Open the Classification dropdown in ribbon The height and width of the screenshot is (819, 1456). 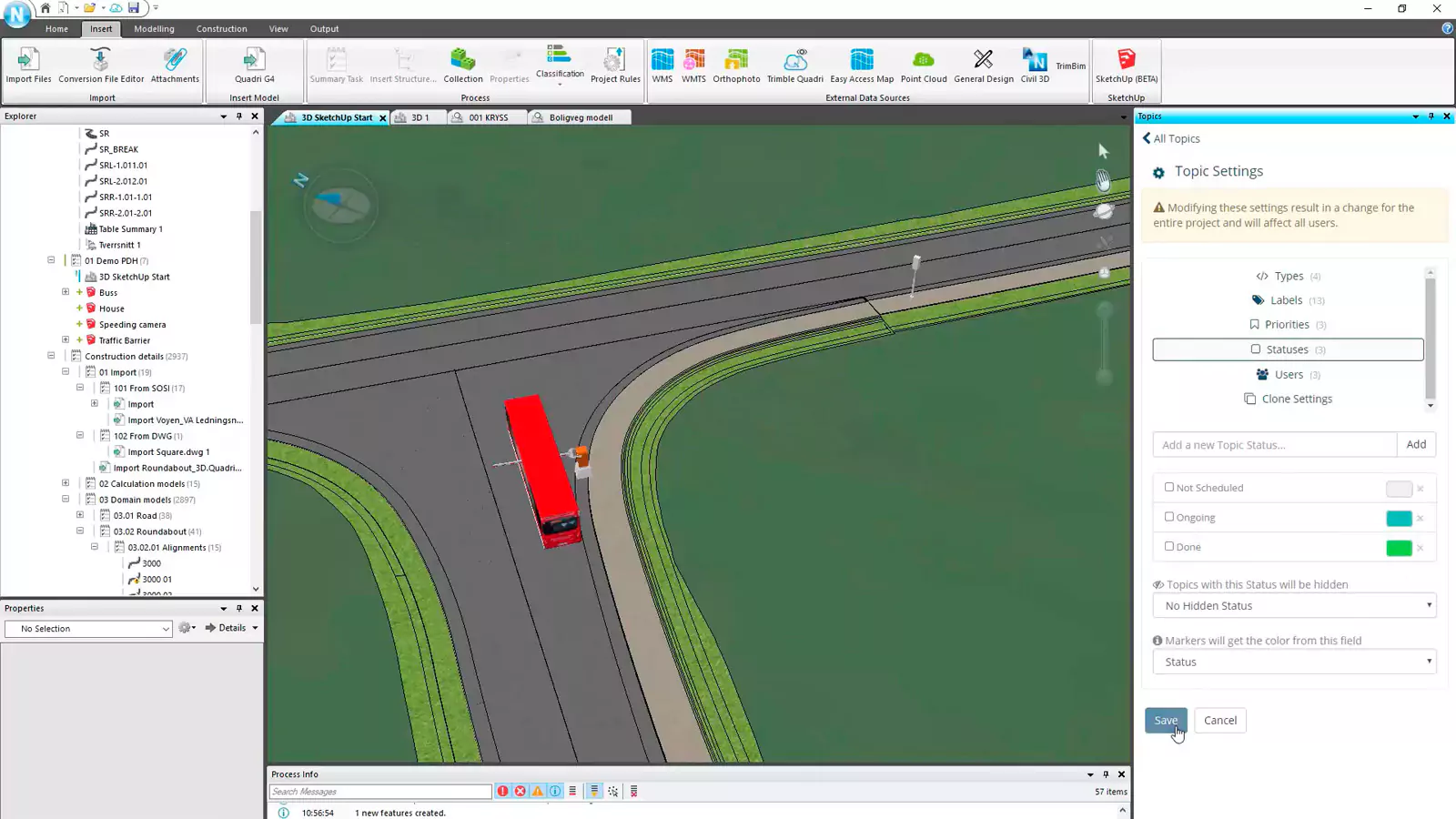tap(560, 66)
